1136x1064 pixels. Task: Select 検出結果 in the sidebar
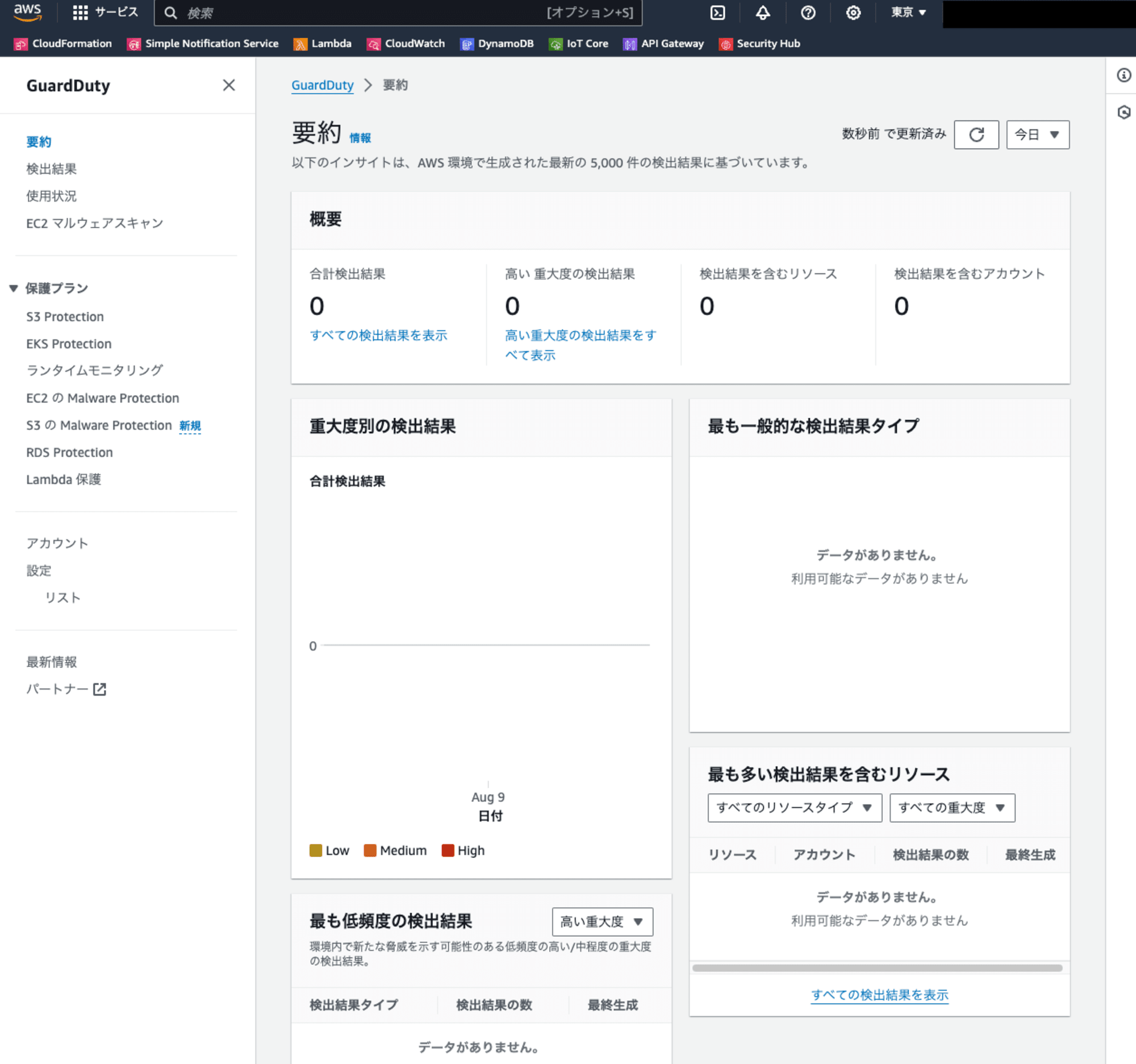pyautogui.click(x=52, y=169)
